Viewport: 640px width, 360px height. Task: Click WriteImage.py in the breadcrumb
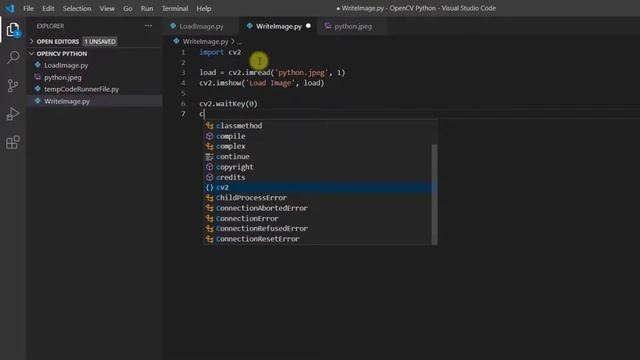click(x=205, y=41)
